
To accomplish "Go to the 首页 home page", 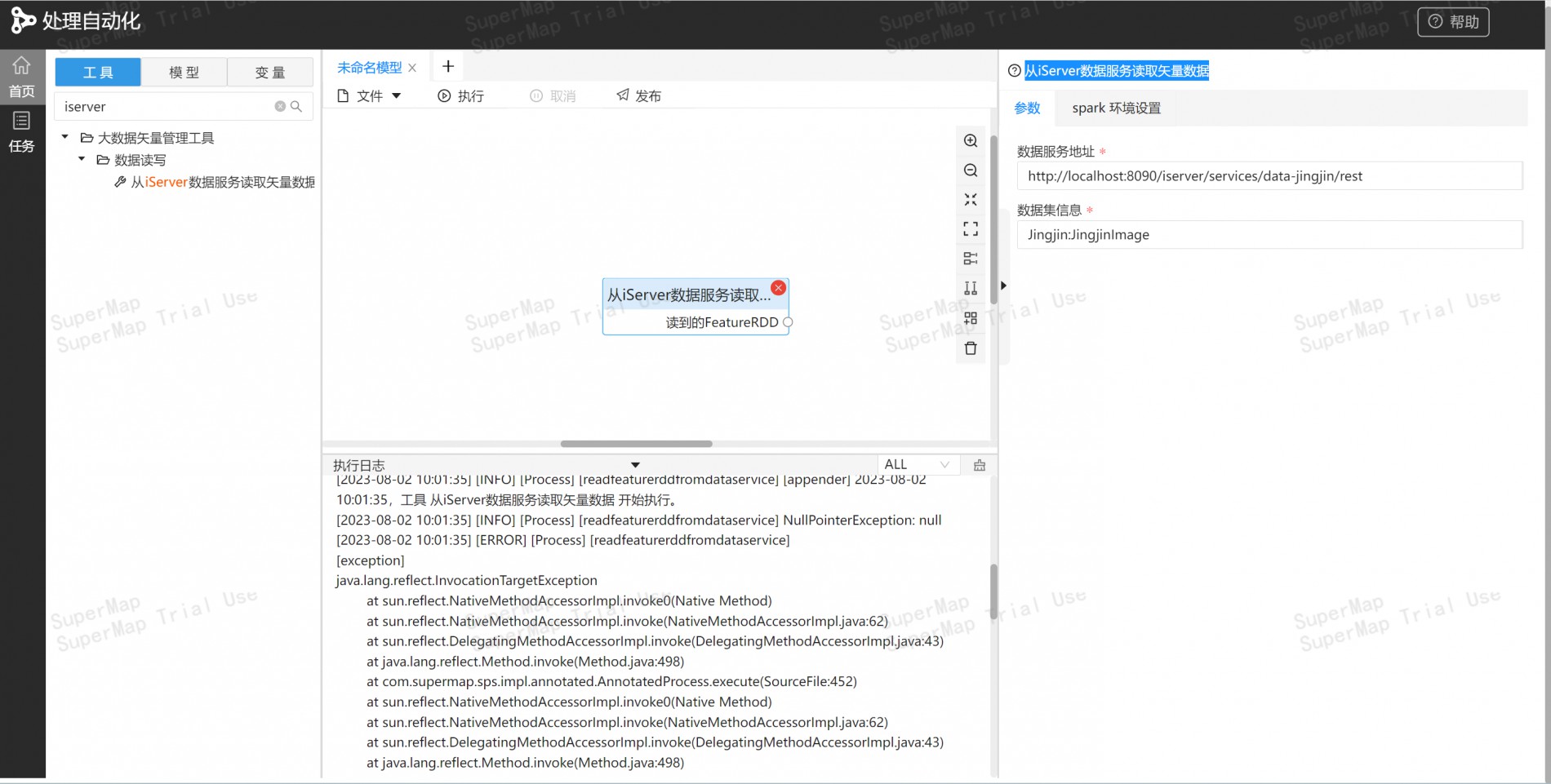I will (22, 77).
